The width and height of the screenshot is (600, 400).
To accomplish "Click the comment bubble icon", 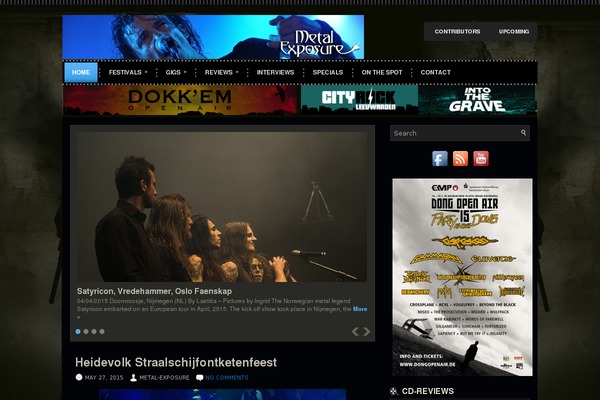I will point(199,378).
